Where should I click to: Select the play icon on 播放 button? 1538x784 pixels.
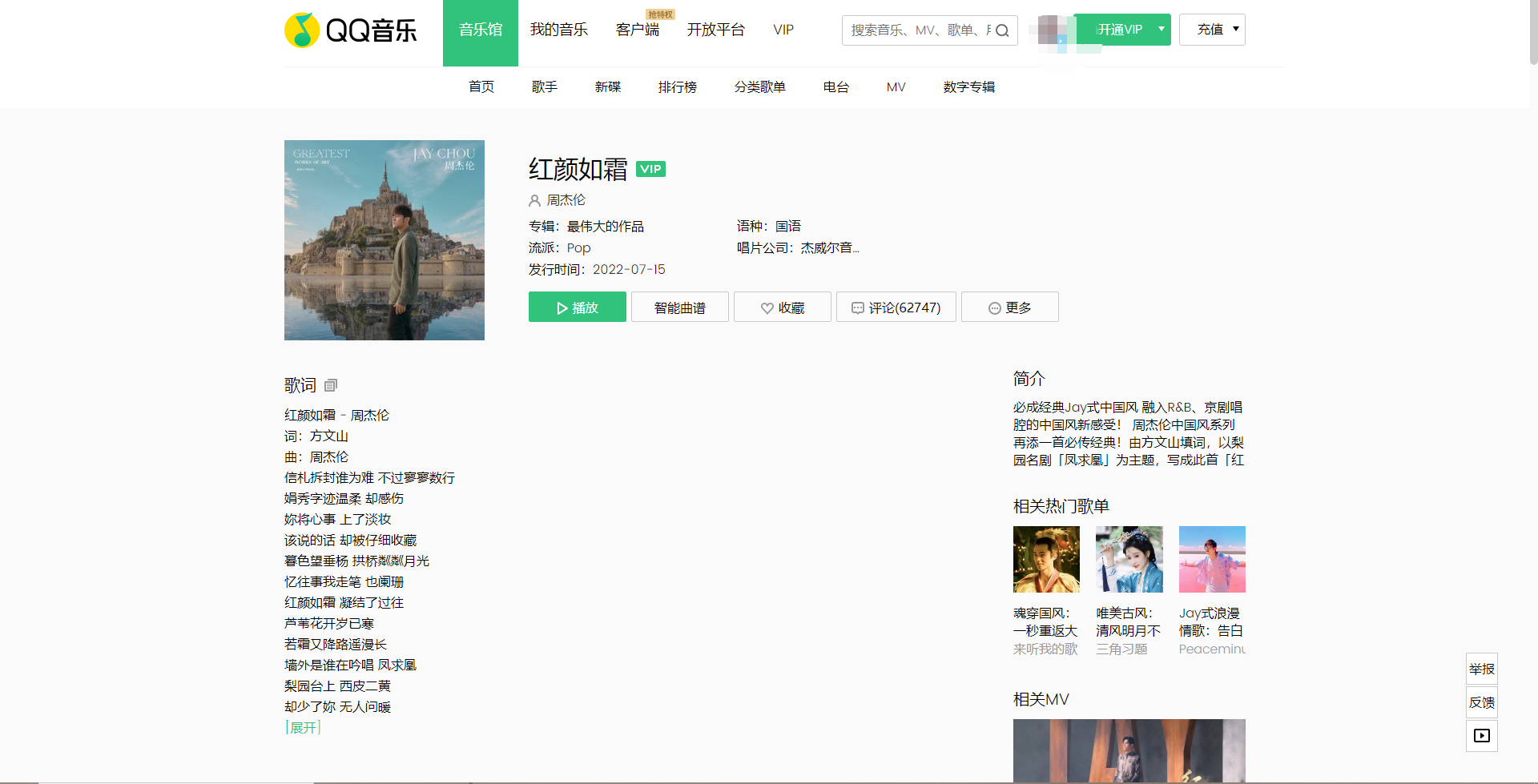563,308
